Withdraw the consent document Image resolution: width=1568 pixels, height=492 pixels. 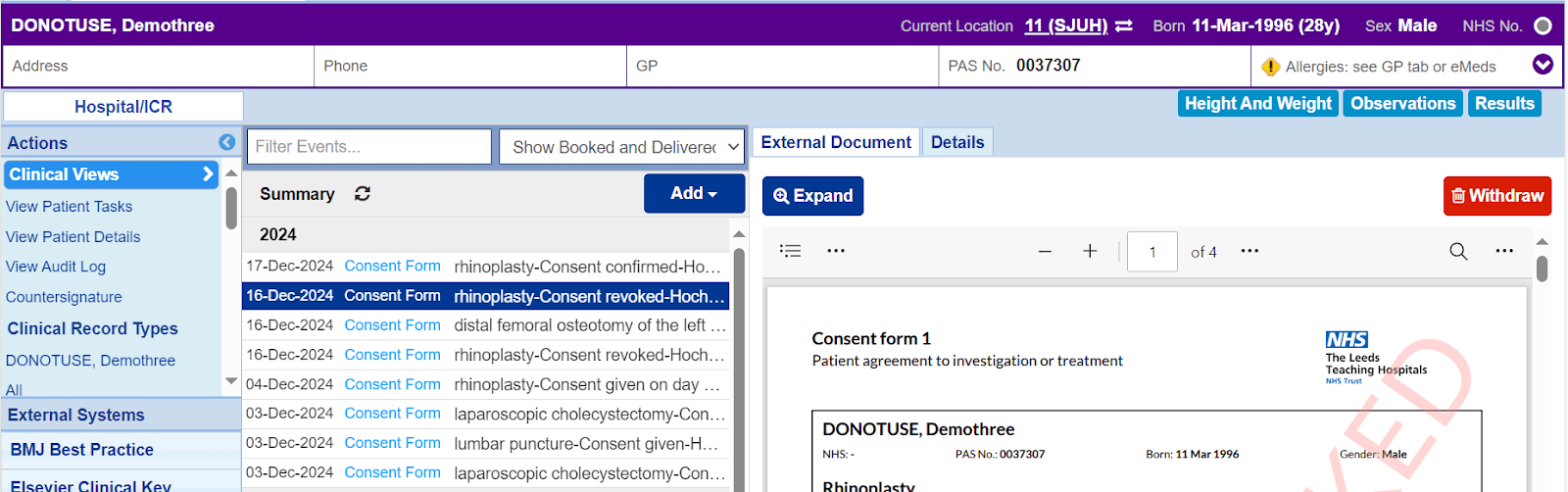click(x=1496, y=196)
